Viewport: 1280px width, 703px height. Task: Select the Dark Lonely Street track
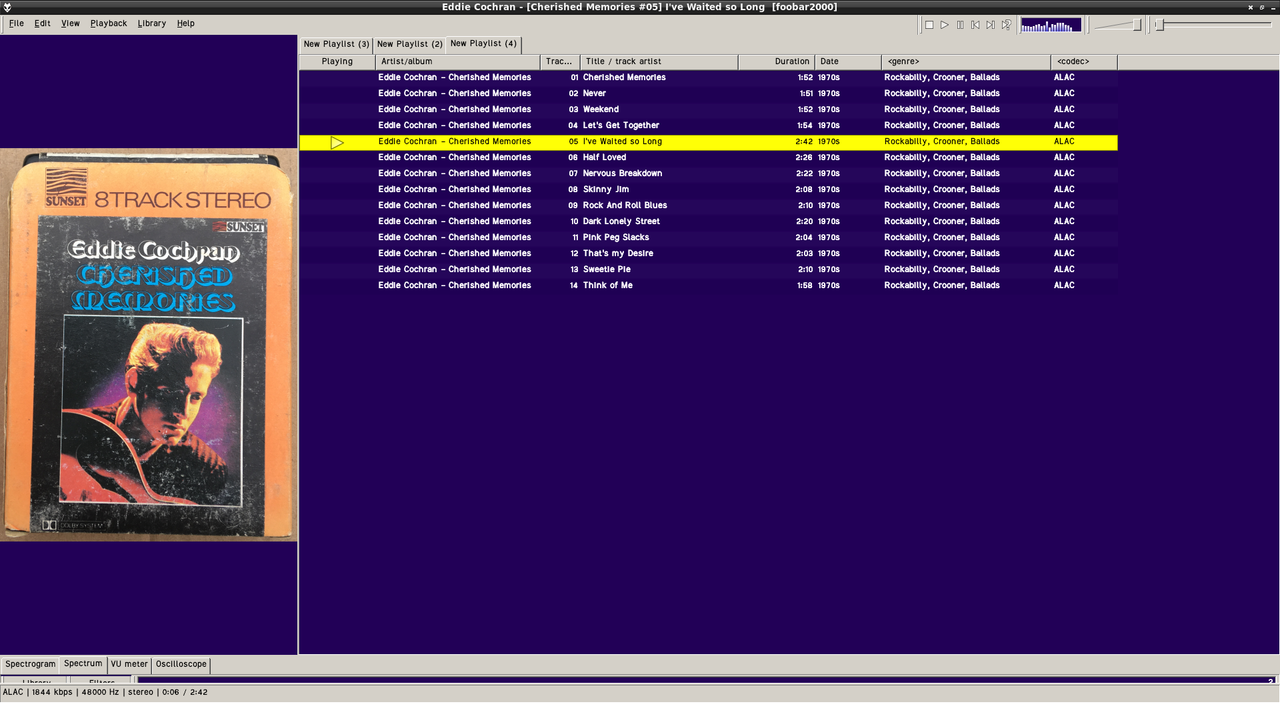coord(621,221)
